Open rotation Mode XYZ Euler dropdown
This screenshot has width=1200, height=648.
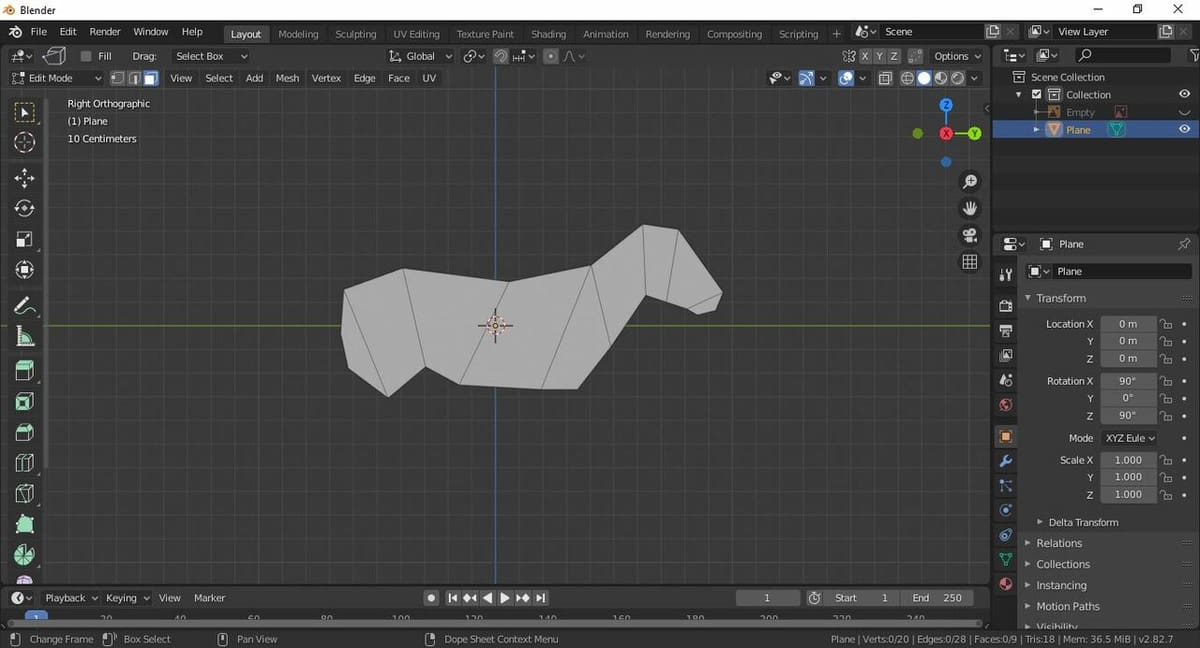(1130, 438)
